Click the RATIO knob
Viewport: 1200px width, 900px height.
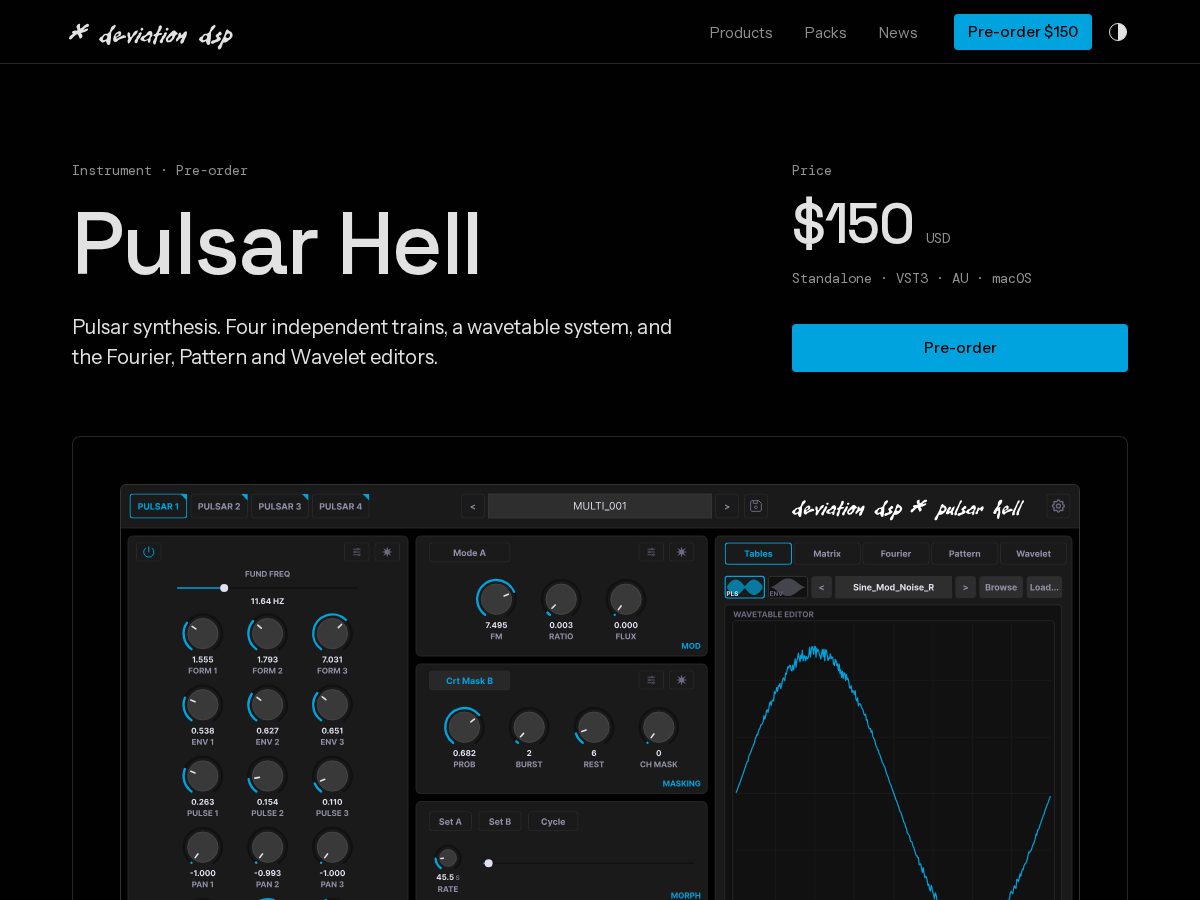(x=561, y=599)
